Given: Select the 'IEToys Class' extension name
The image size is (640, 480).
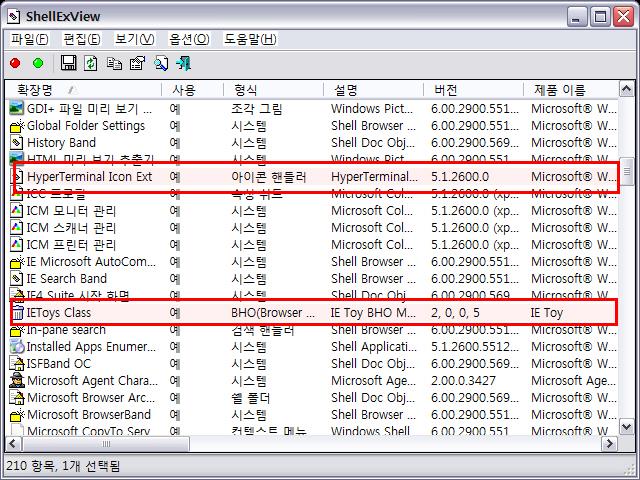Looking at the screenshot, I should (x=59, y=313).
